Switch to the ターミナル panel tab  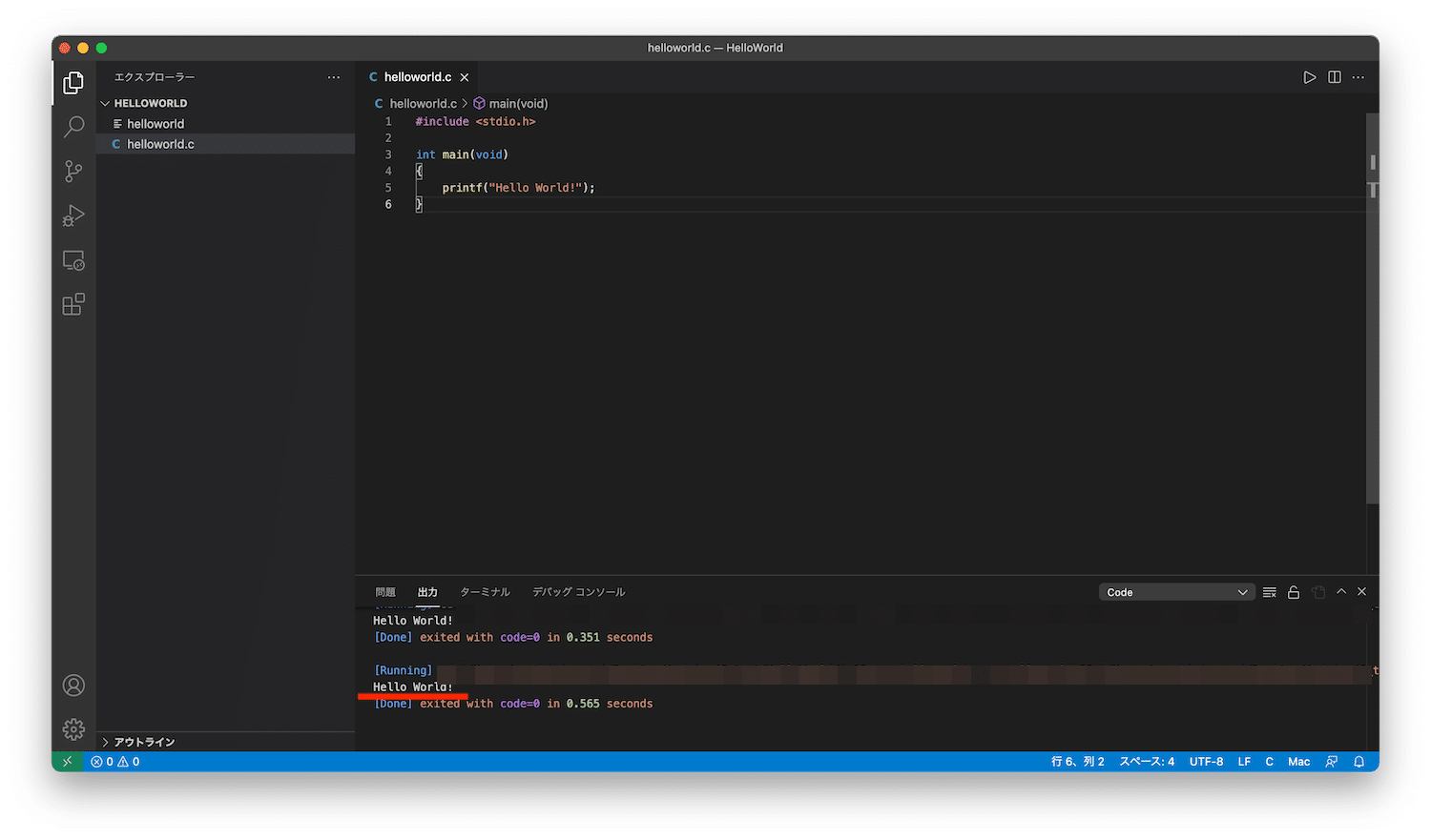pos(485,592)
